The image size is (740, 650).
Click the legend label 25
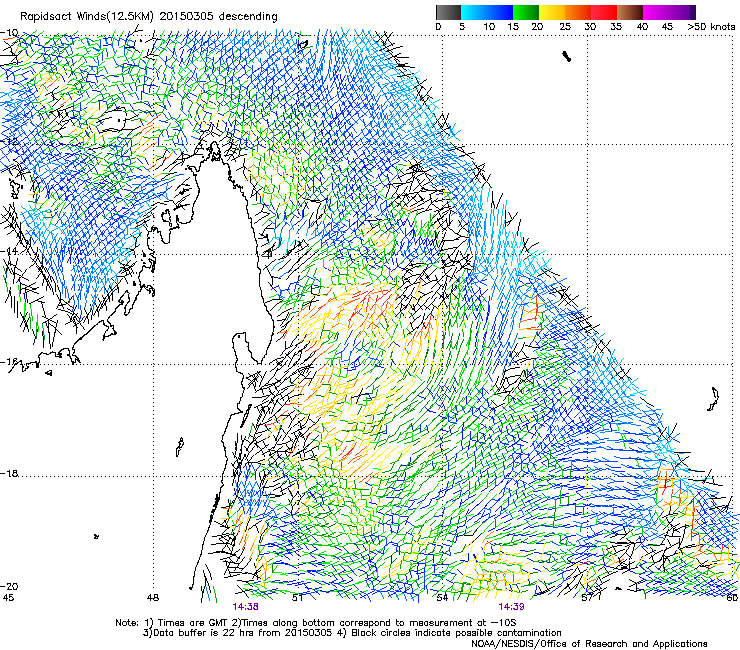565,27
